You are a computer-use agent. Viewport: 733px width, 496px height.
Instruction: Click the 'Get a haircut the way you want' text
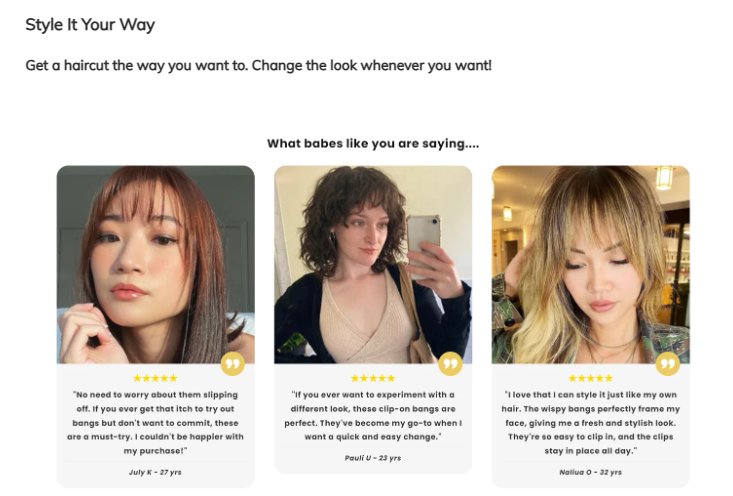pyautogui.click(x=259, y=65)
